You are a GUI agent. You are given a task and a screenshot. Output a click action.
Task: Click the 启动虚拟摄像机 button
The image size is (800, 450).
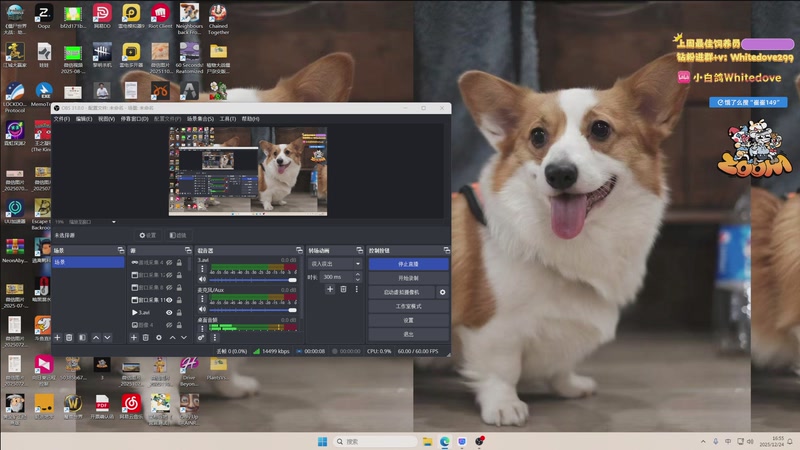click(402, 292)
